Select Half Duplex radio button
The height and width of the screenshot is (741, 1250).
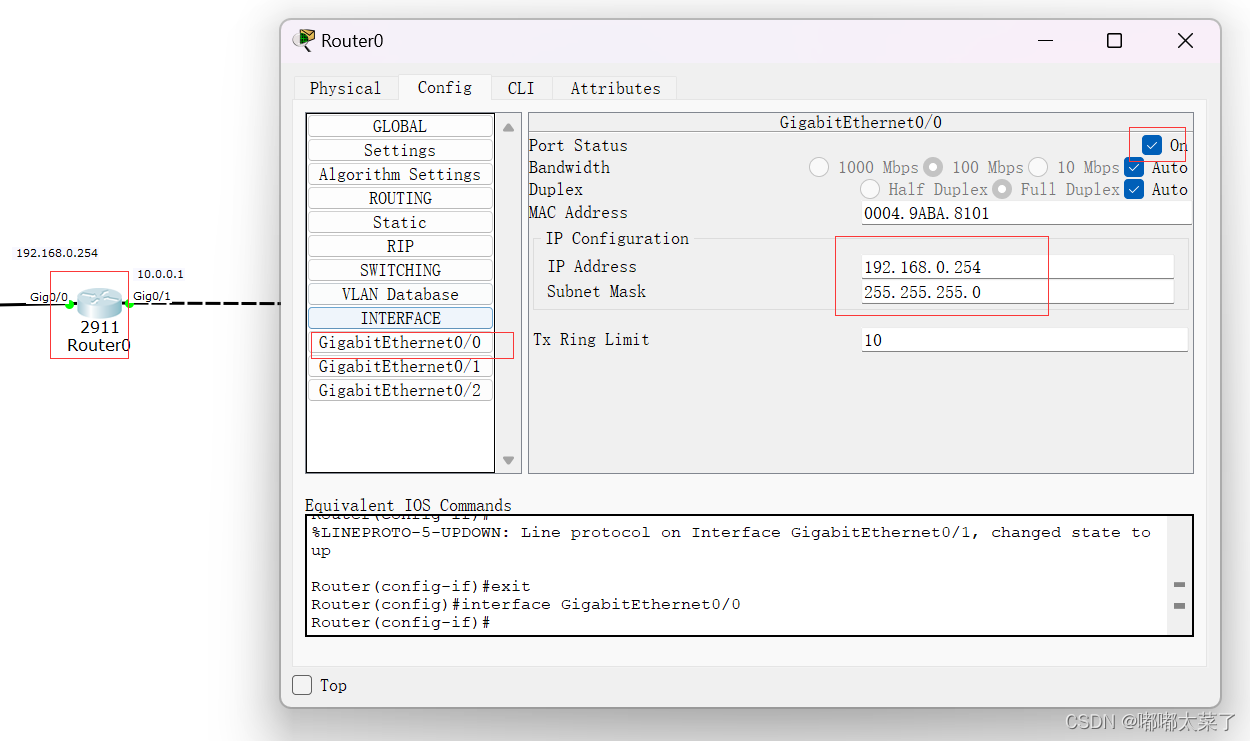870,189
